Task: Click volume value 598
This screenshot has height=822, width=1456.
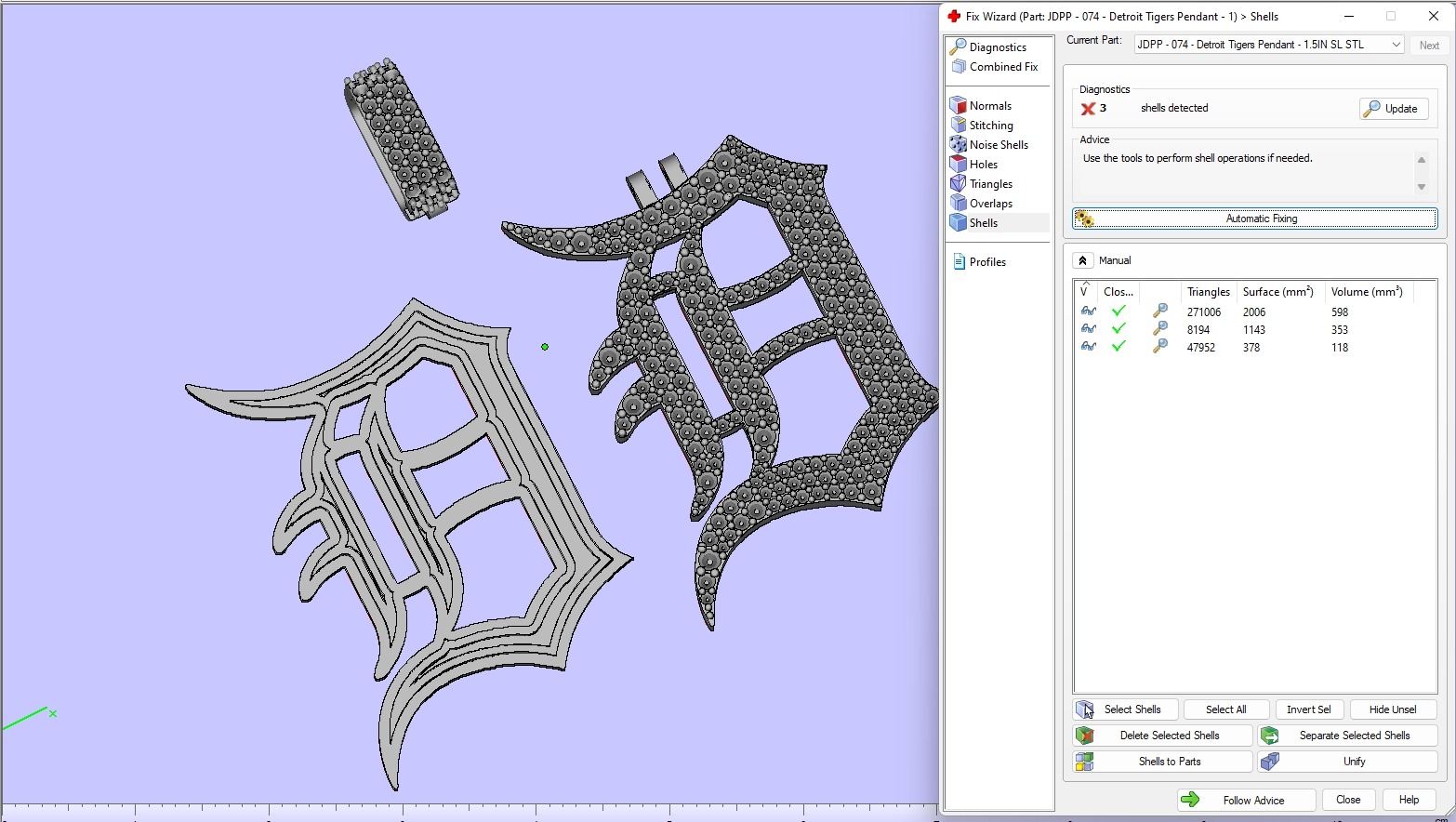Action: [x=1340, y=312]
